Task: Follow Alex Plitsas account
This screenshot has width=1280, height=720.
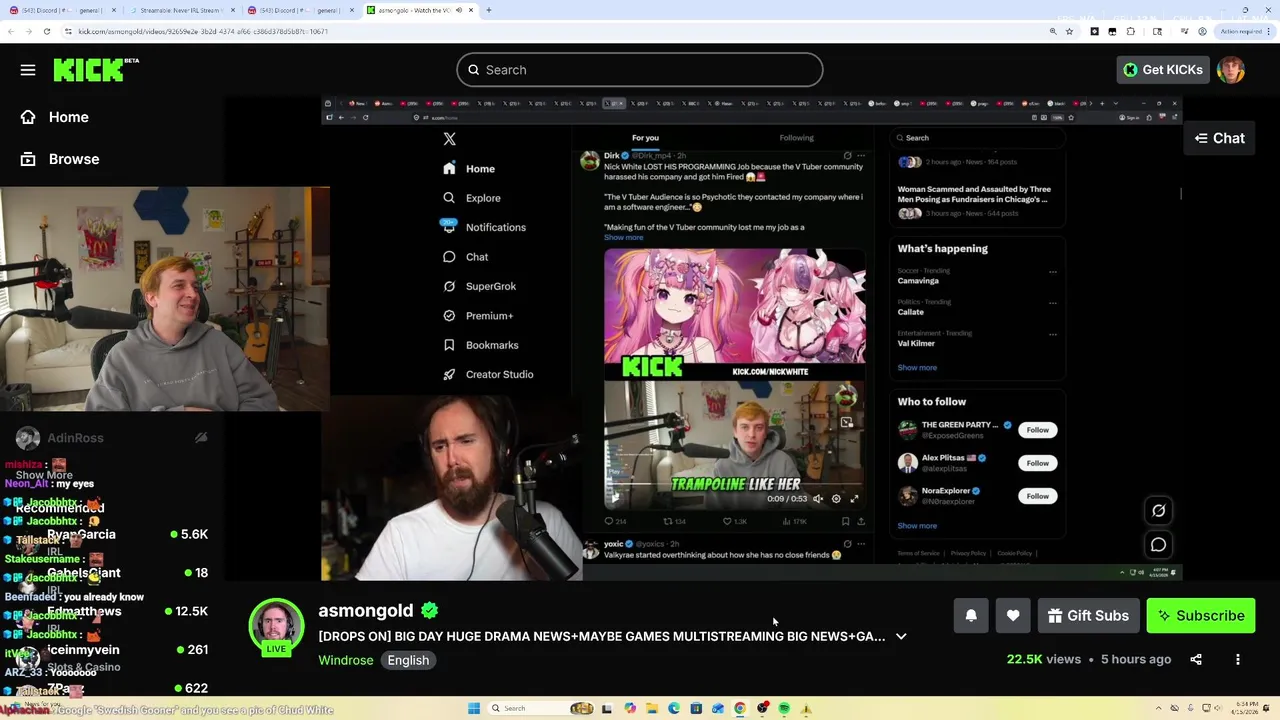Action: [x=1037, y=463]
